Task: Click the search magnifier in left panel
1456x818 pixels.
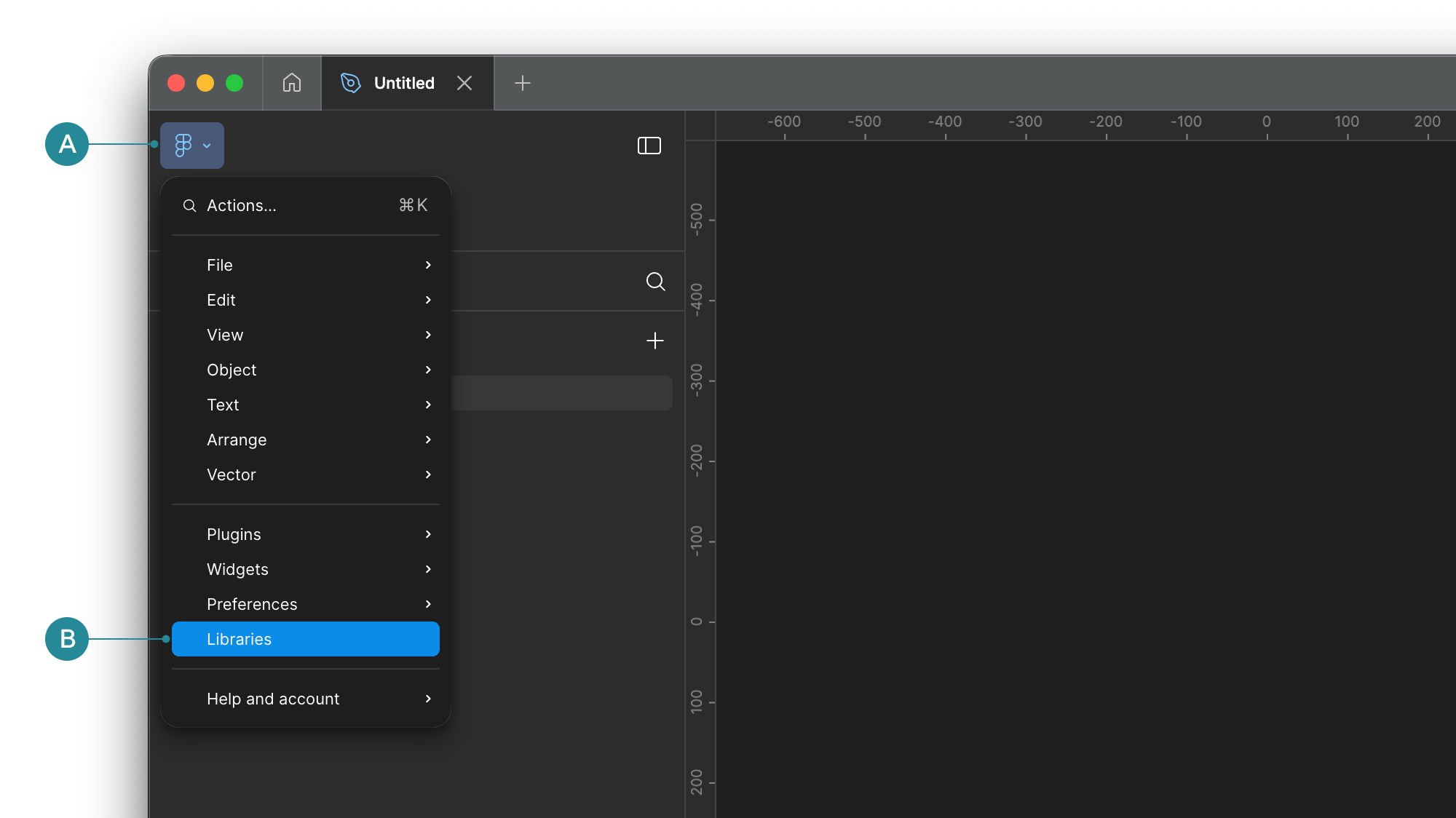Action: click(x=655, y=282)
